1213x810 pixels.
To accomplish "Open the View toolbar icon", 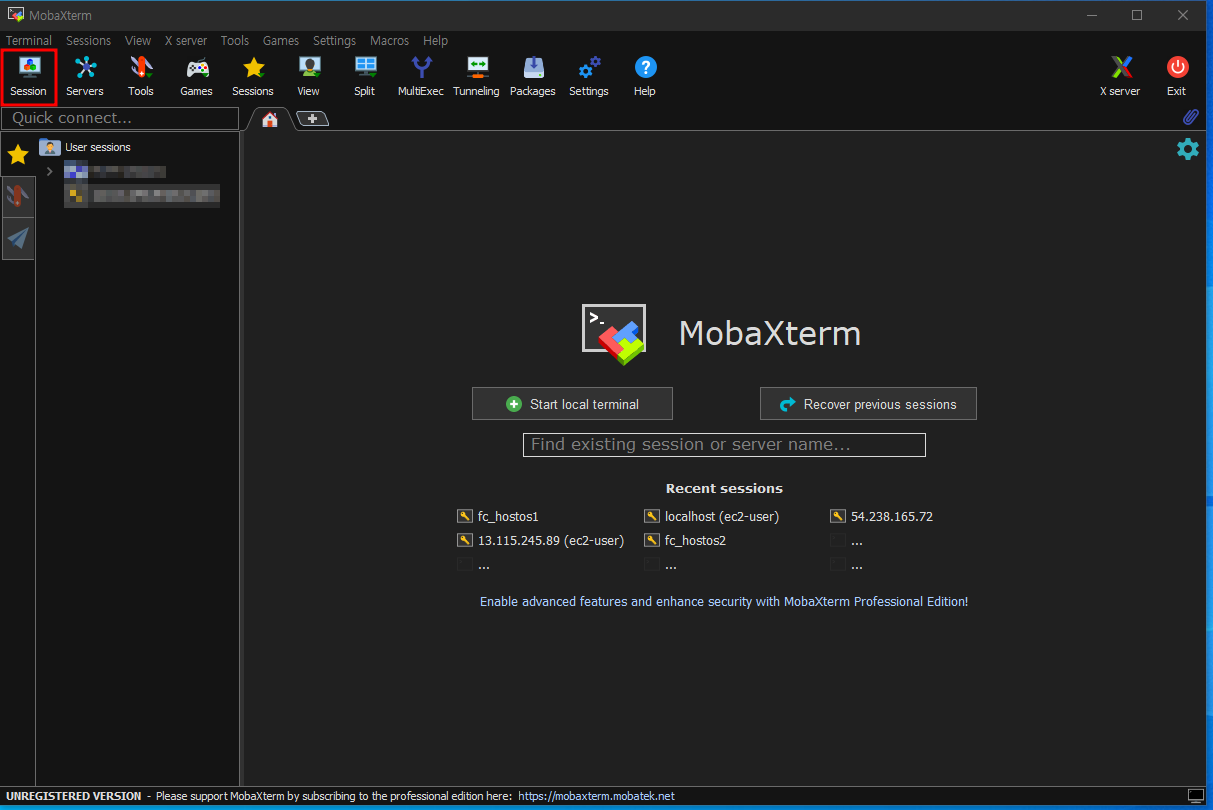I will point(309,77).
